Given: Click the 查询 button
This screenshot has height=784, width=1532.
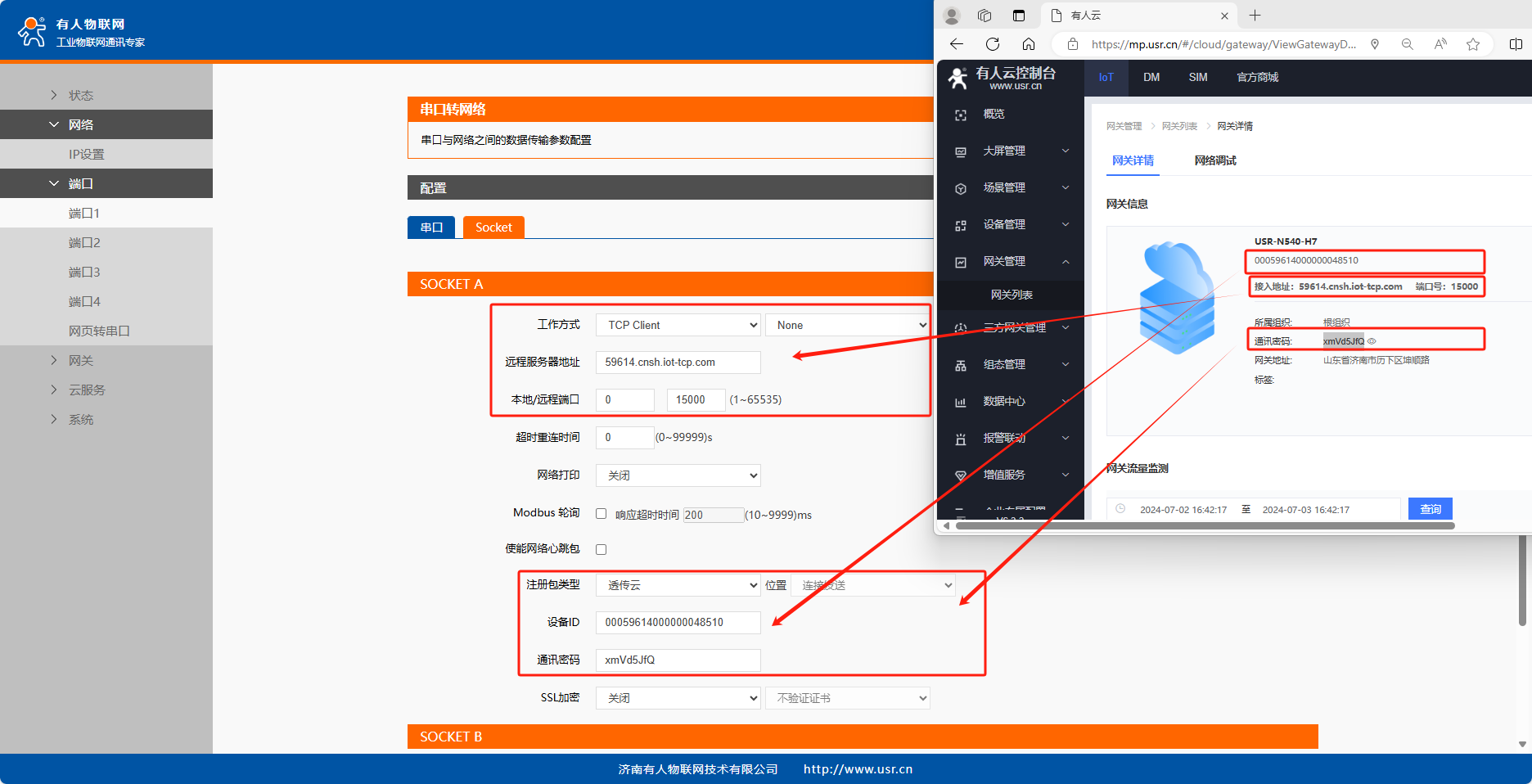Looking at the screenshot, I should coord(1430,509).
